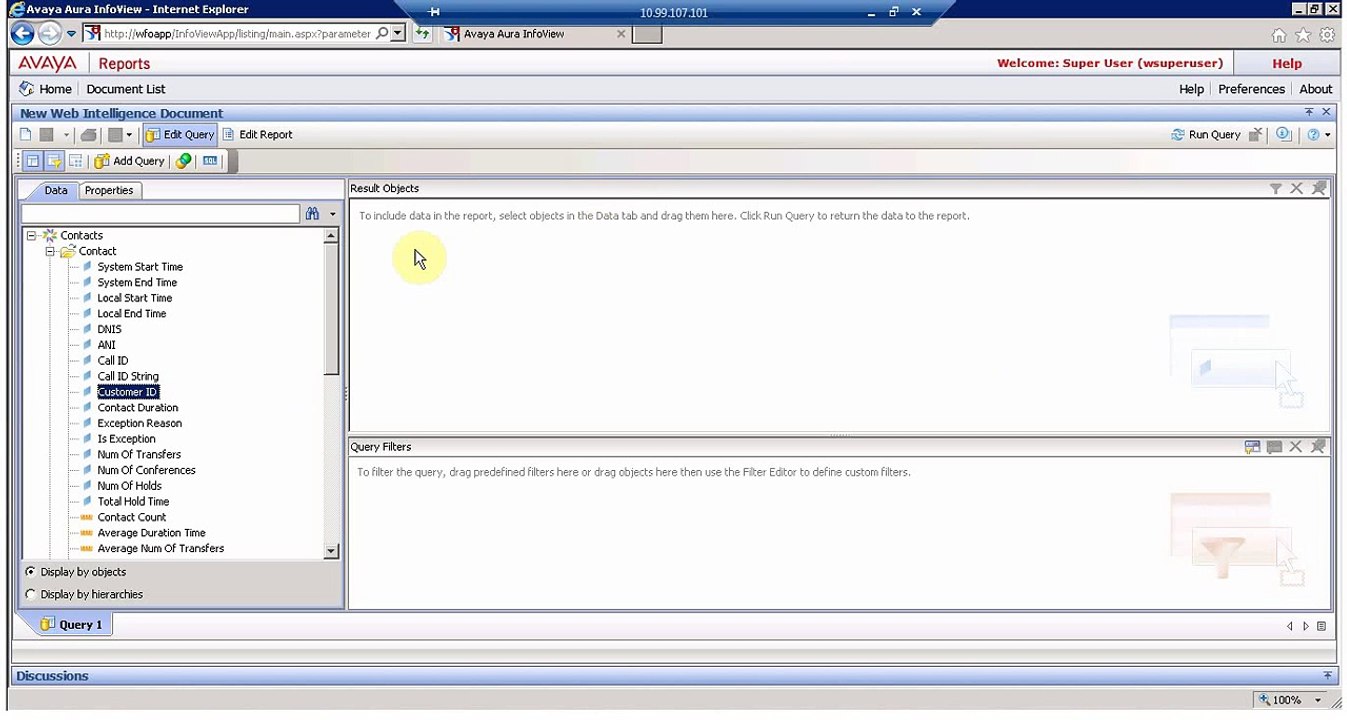Click the Query Filters remove-all icon
The width and height of the screenshot is (1347, 720).
(x=1318, y=447)
